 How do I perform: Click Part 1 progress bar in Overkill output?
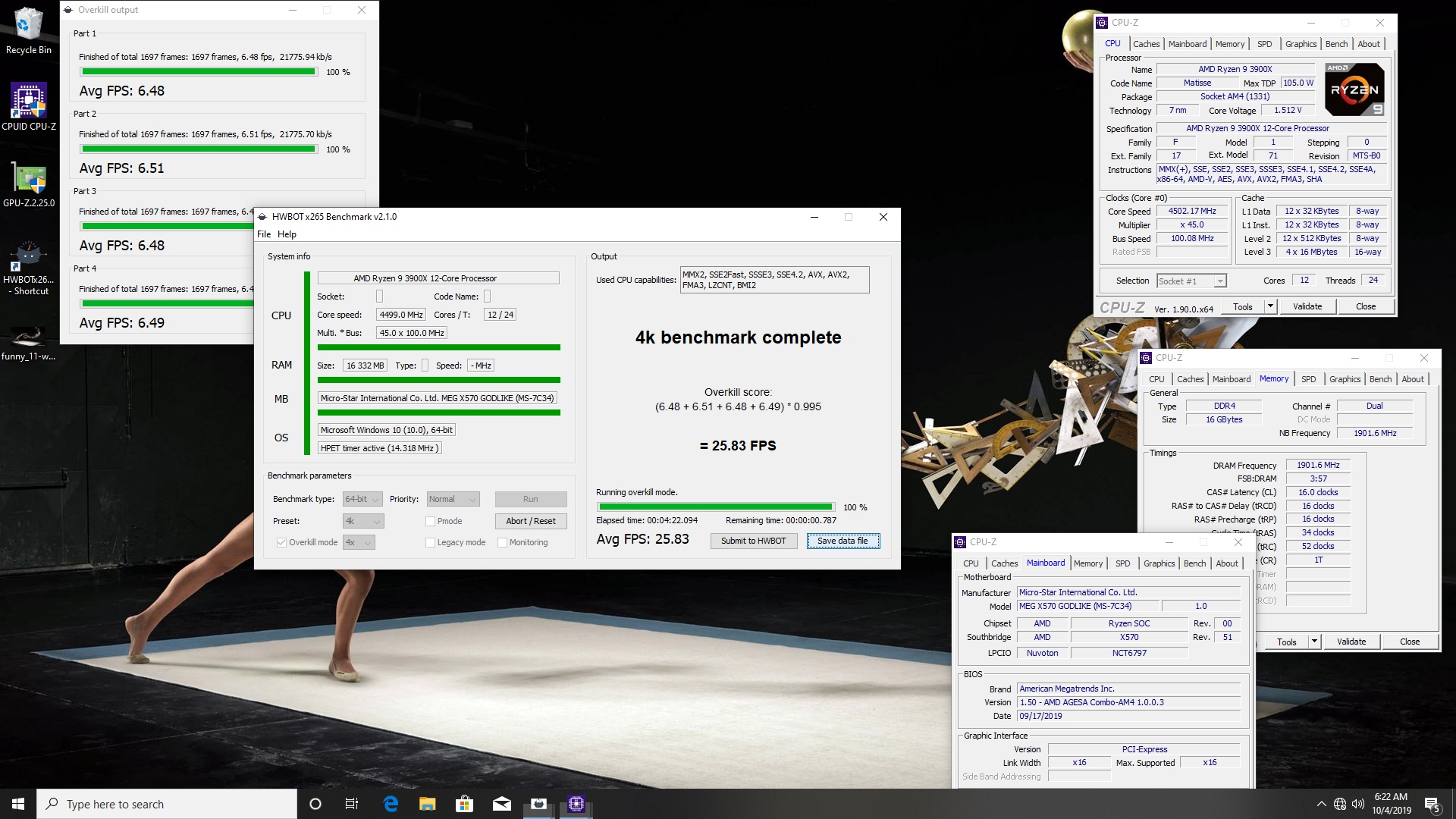(199, 71)
